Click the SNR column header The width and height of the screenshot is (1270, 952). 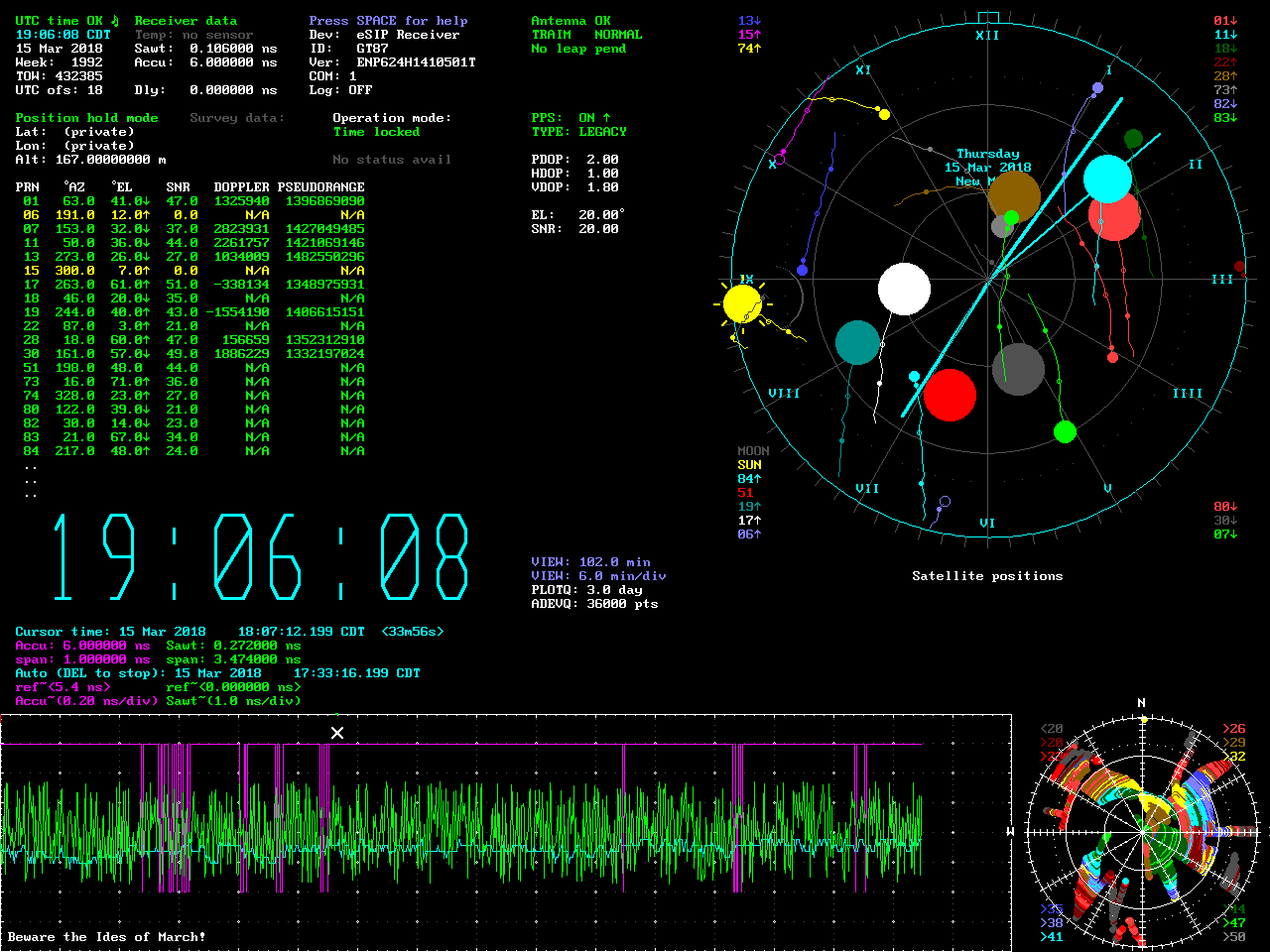[x=178, y=187]
